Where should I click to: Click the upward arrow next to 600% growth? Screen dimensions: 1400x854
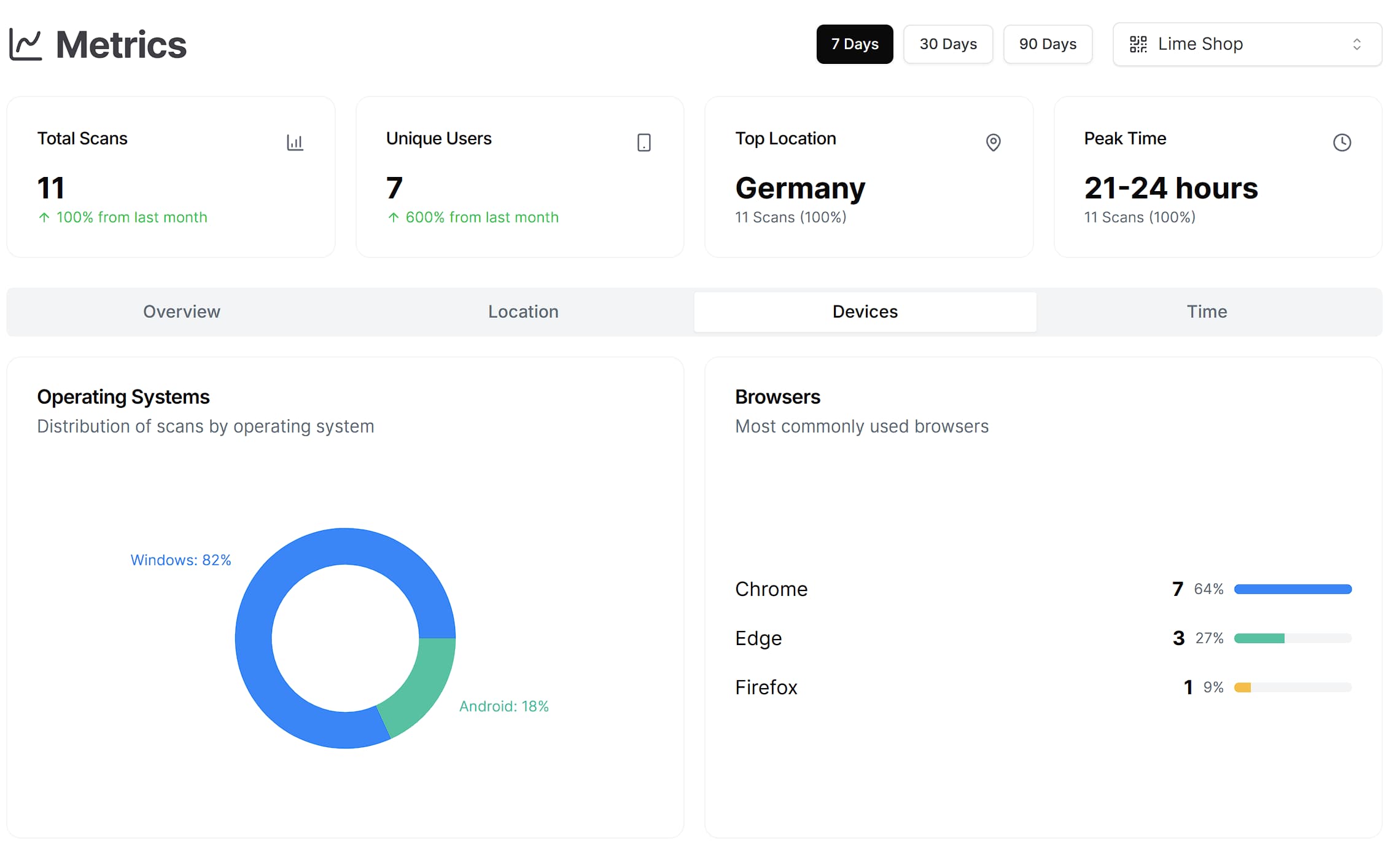pos(393,217)
